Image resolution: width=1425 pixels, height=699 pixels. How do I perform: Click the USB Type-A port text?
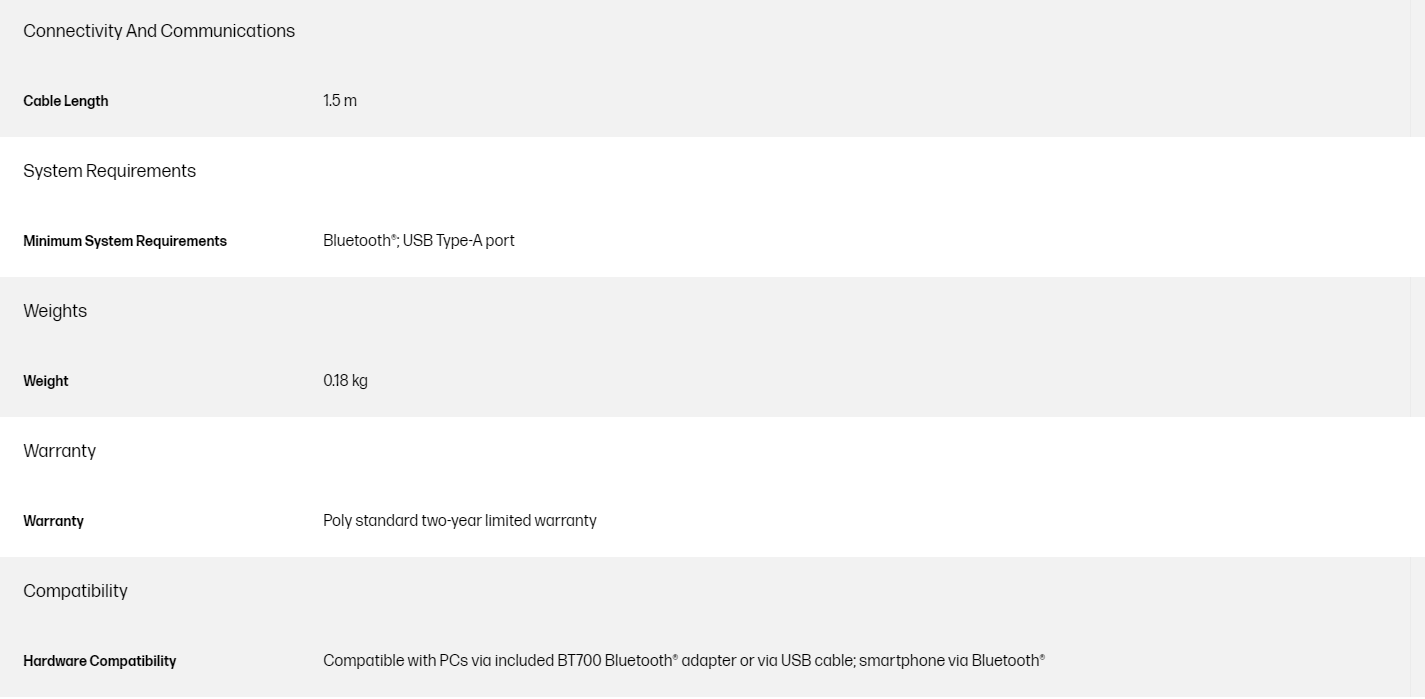coord(458,241)
